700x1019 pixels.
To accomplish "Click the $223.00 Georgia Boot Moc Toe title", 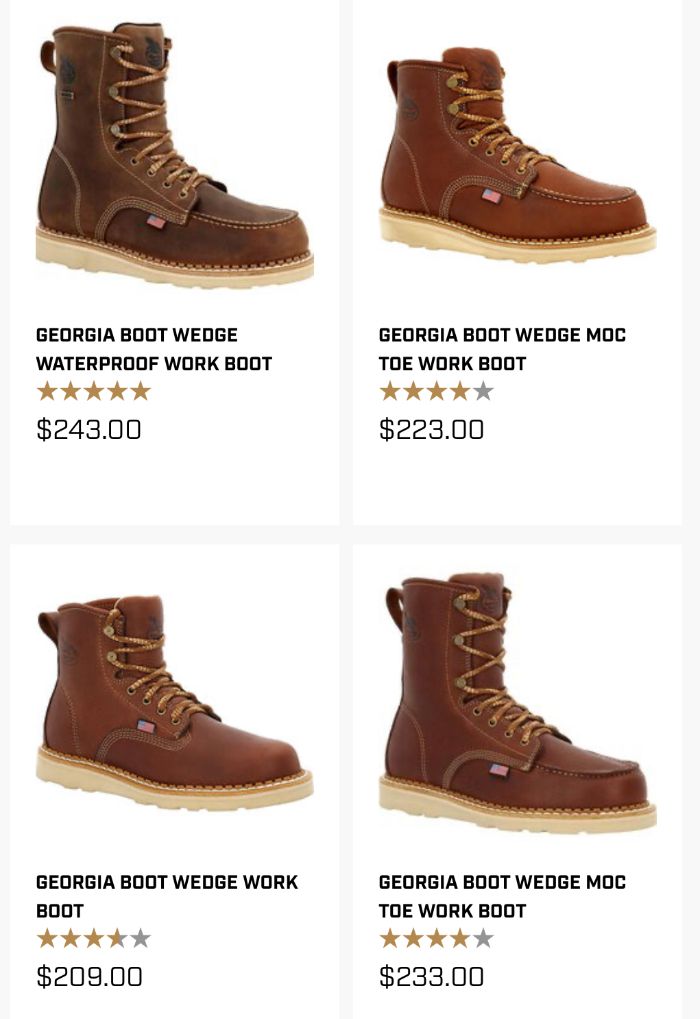I will pyautogui.click(x=502, y=349).
